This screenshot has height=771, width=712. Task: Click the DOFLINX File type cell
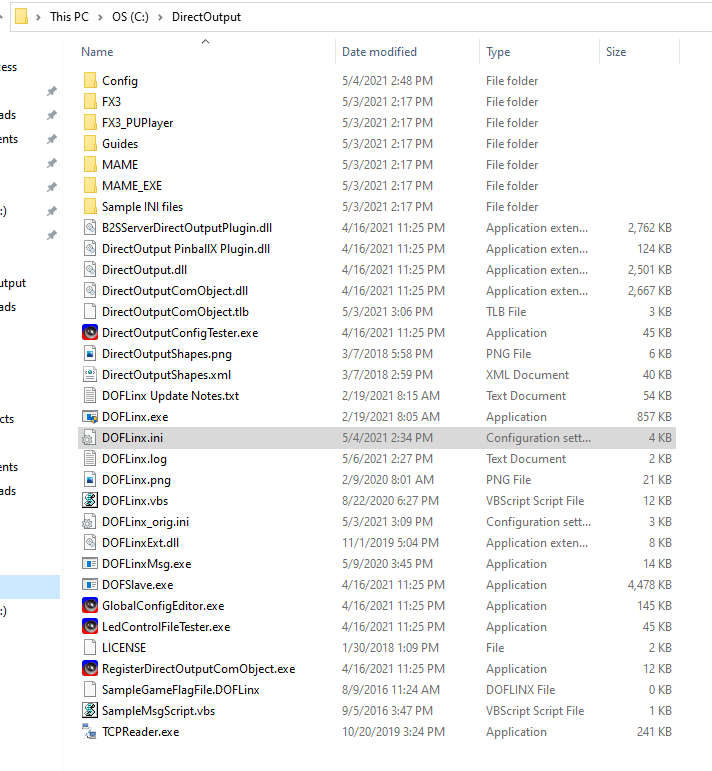click(x=521, y=690)
